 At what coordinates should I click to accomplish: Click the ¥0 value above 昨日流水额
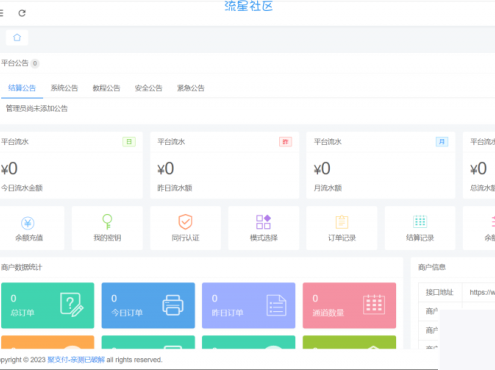[166, 169]
